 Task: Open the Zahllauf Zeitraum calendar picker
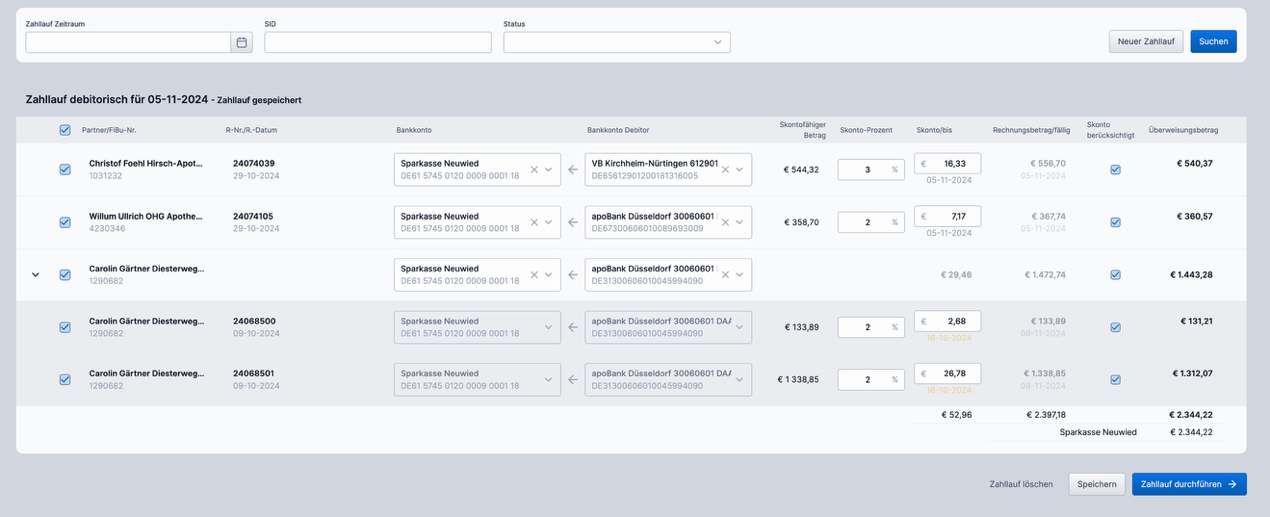(241, 42)
